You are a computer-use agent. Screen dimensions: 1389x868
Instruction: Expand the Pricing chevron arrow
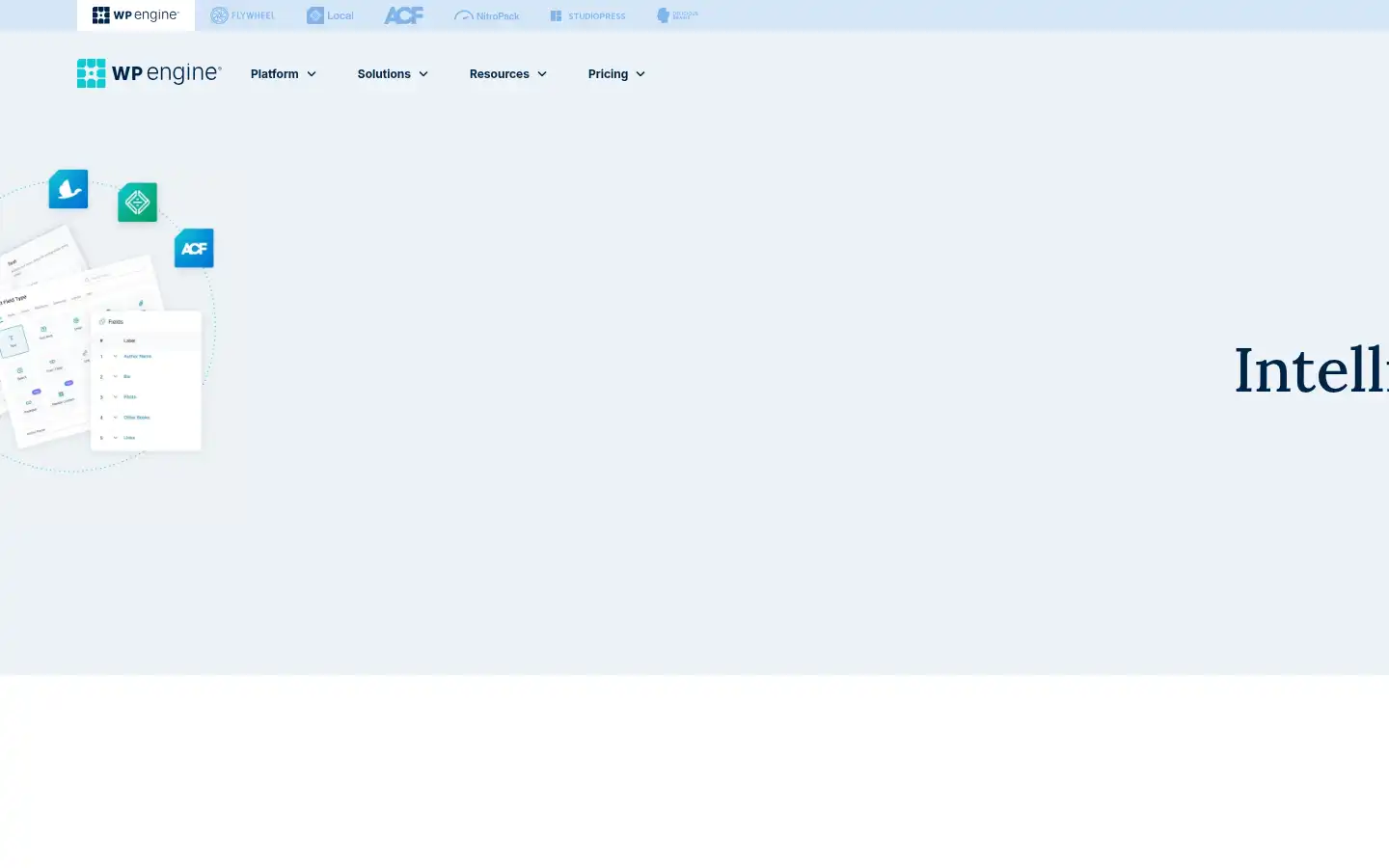(640, 74)
